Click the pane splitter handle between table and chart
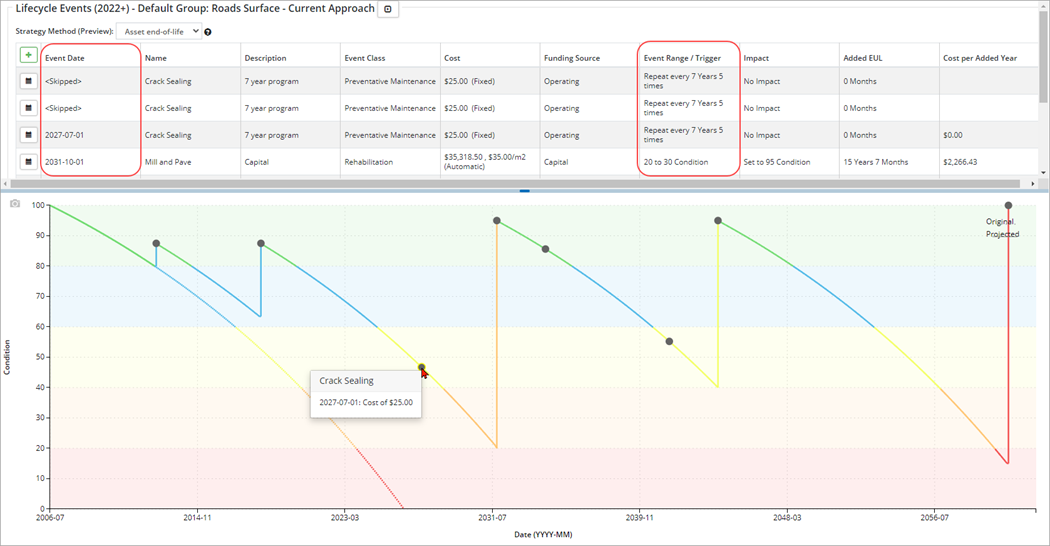The height and width of the screenshot is (546, 1050). (524, 191)
